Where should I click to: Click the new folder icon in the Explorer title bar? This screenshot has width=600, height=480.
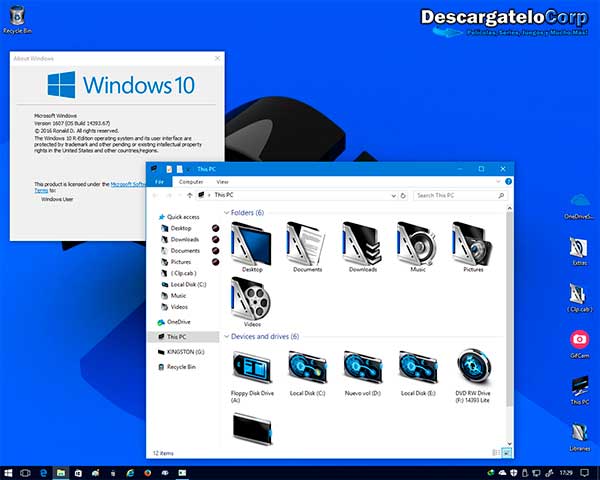click(x=180, y=169)
